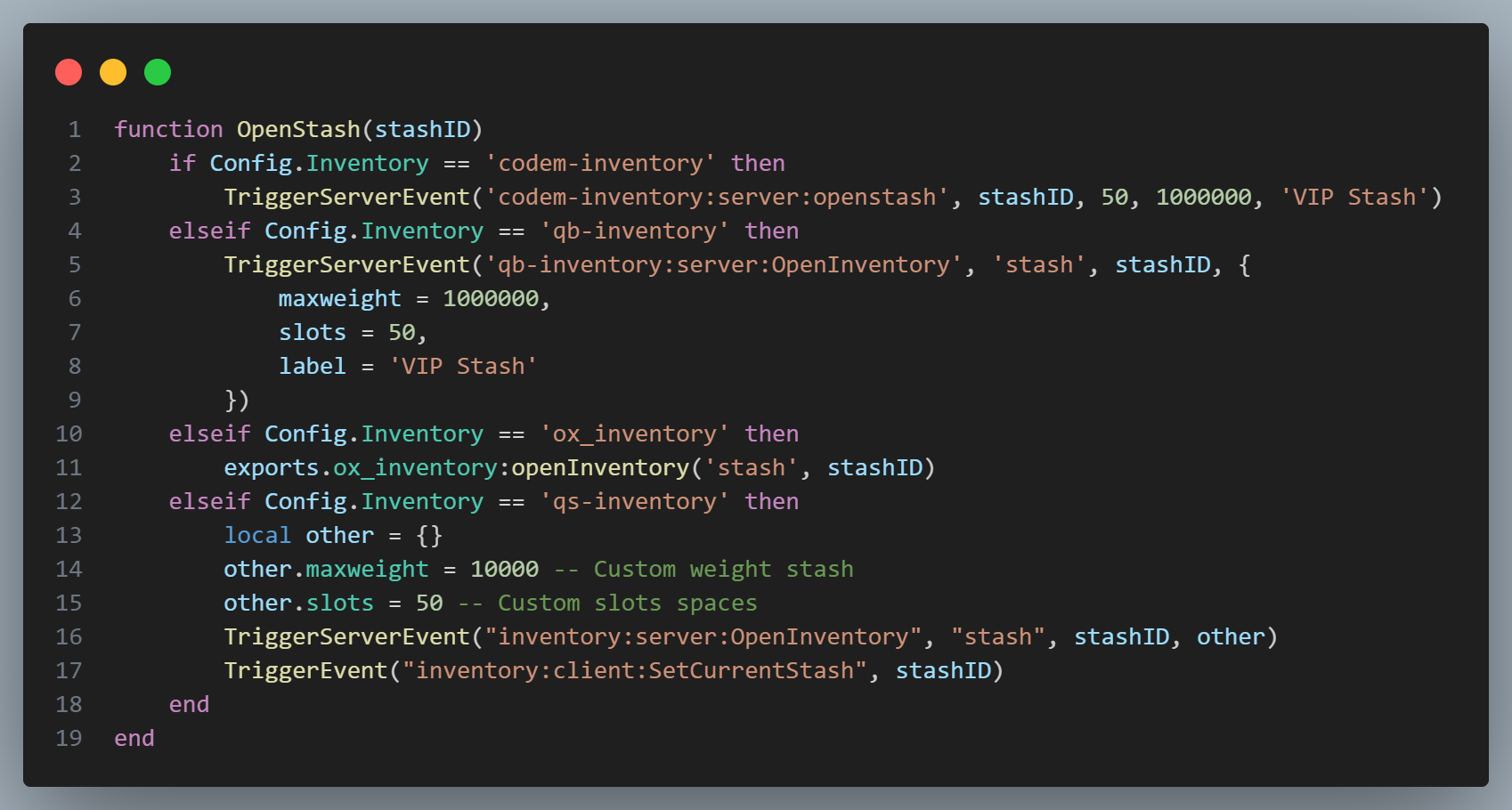Place cursor on maxweight key on line 6
The height and width of the screenshot is (810, 1512).
coord(339,299)
